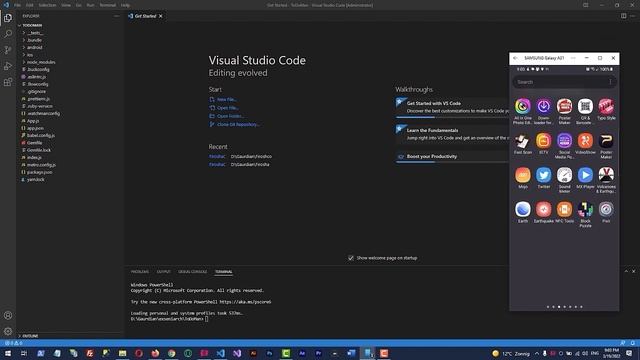
Task: Split the editor with the layout icon
Action: tap(623, 16)
